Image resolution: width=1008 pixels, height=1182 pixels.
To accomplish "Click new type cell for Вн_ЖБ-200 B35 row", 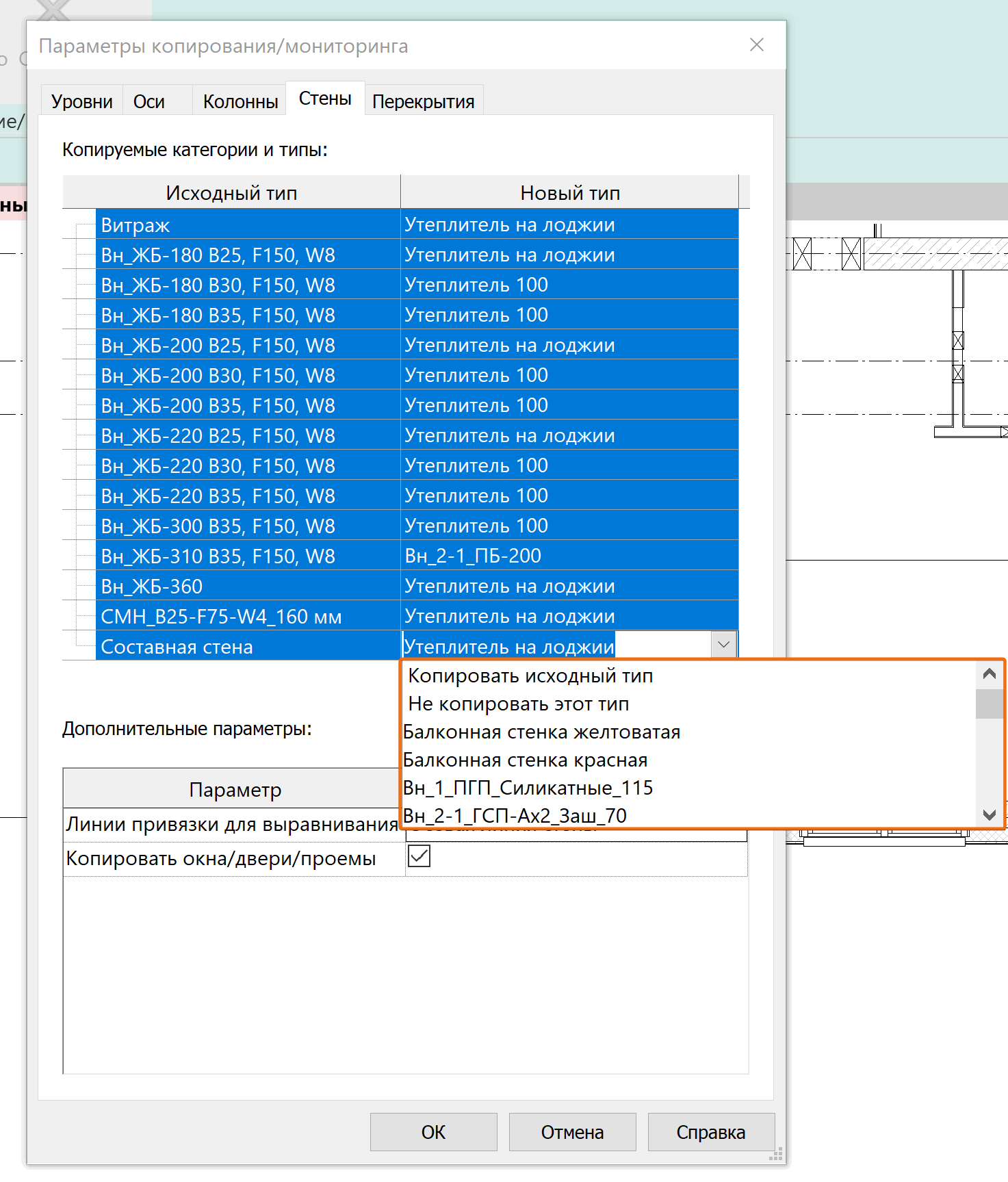I will pos(569,405).
